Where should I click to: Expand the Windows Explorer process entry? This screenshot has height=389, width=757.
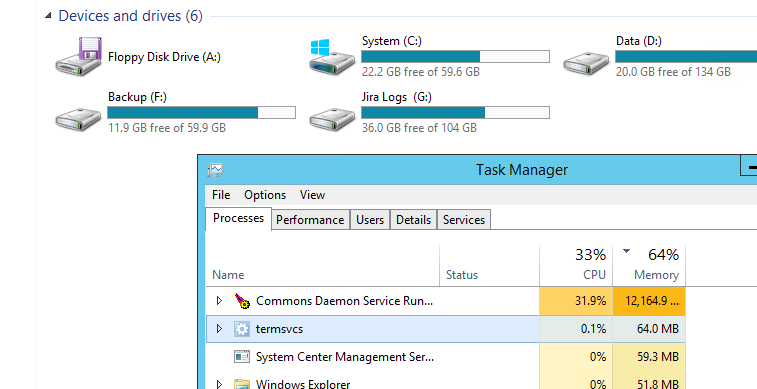[219, 385]
